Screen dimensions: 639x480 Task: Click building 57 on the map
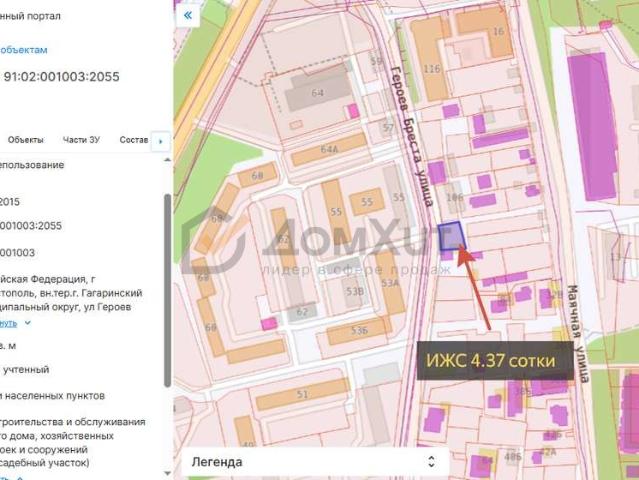click(388, 128)
